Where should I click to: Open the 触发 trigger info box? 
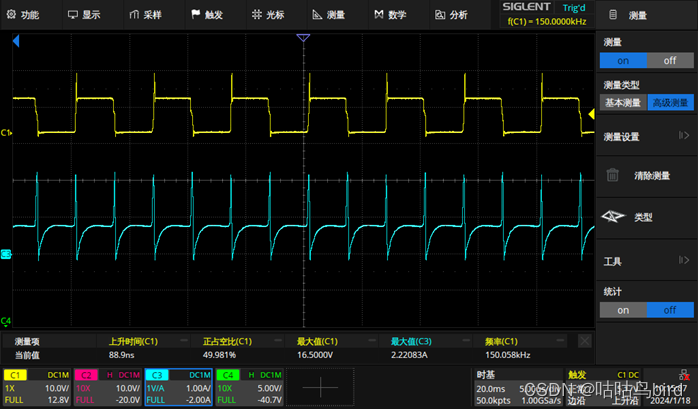coord(603,387)
